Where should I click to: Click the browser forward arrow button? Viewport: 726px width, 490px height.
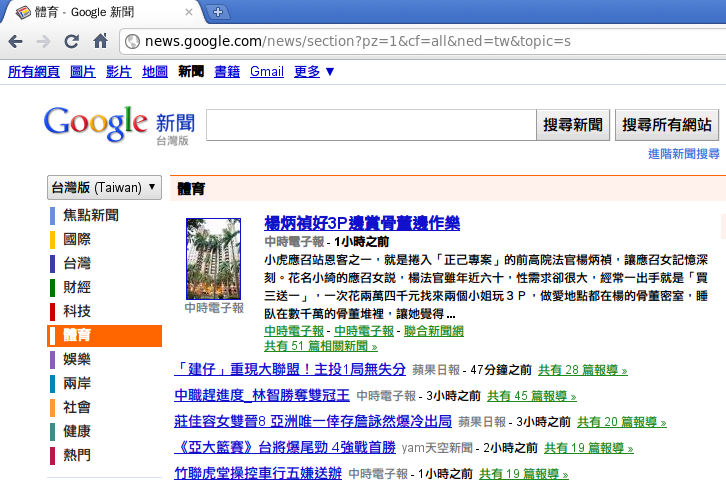tap(43, 41)
